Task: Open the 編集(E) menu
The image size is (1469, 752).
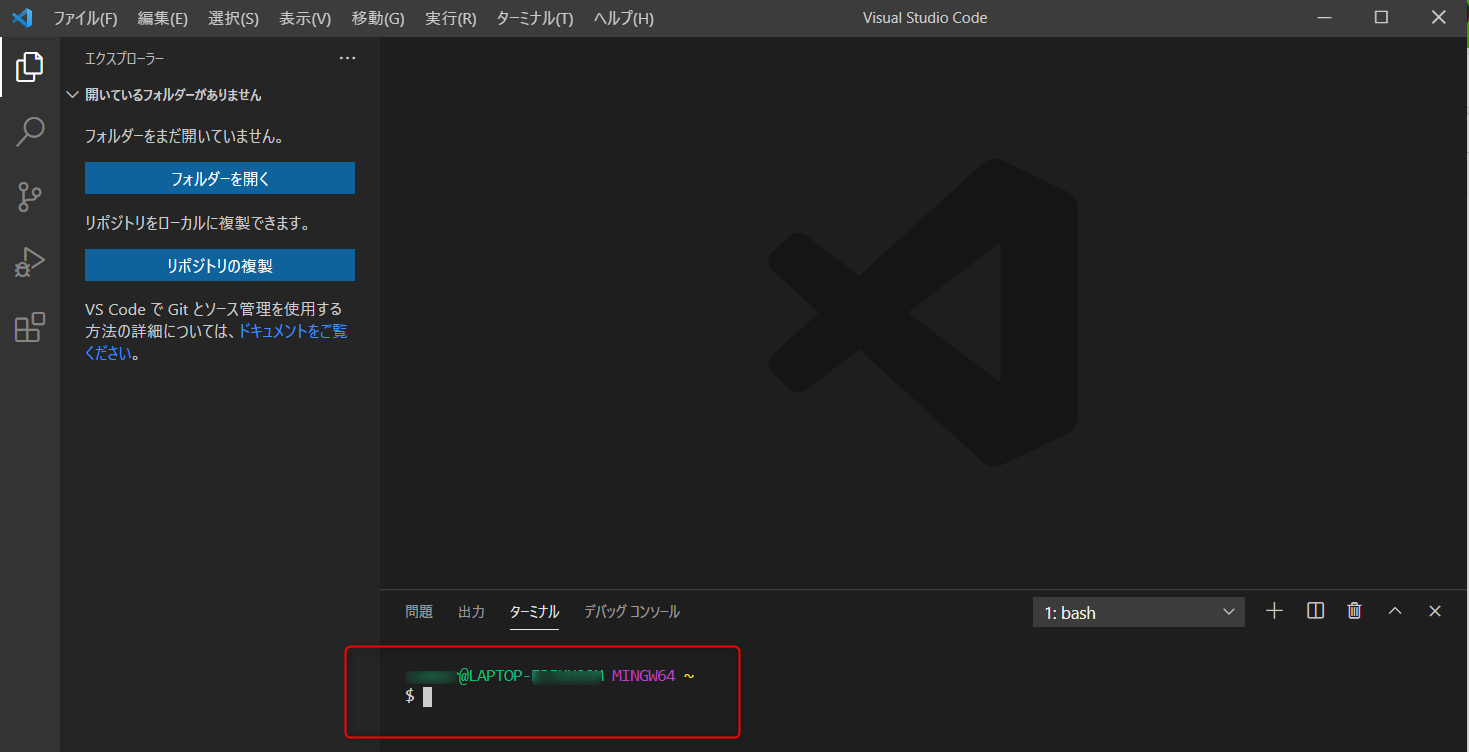Action: [x=163, y=18]
